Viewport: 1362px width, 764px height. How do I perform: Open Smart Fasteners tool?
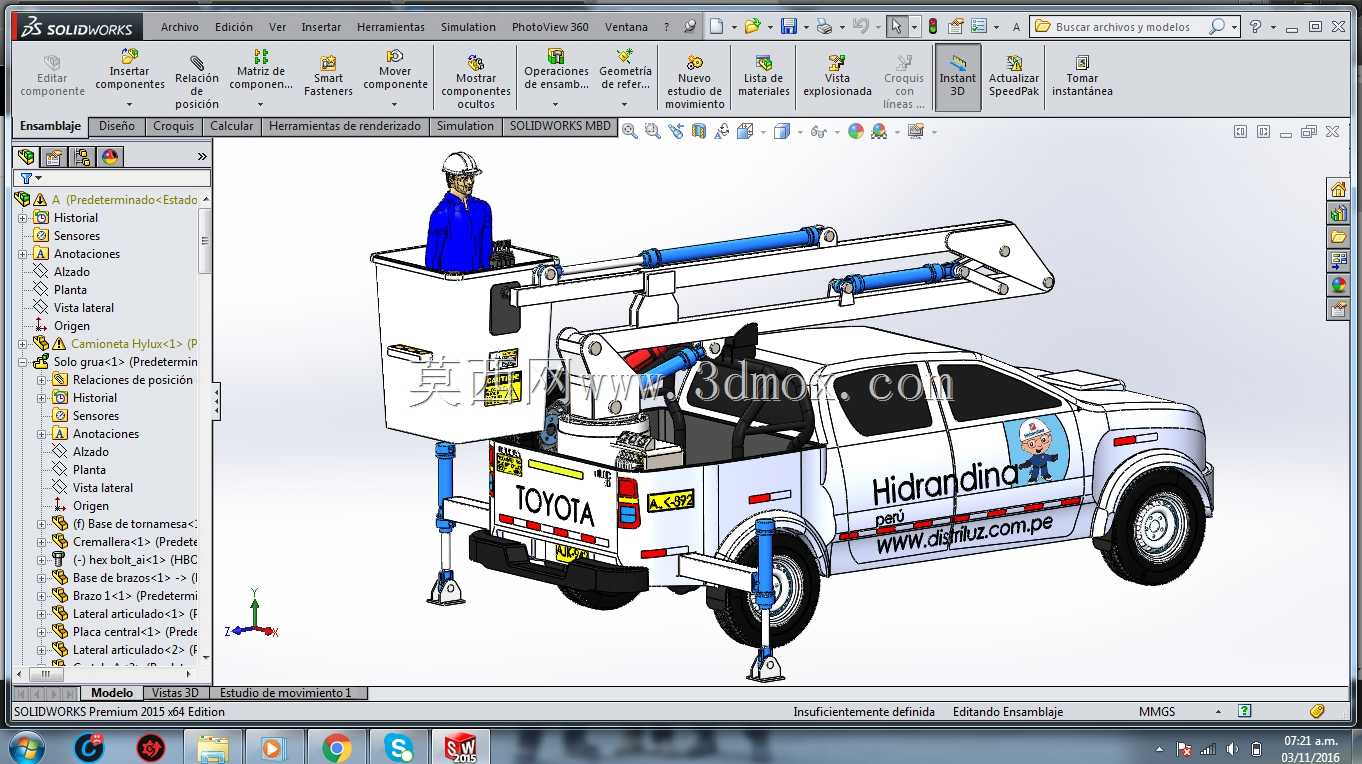pyautogui.click(x=328, y=77)
